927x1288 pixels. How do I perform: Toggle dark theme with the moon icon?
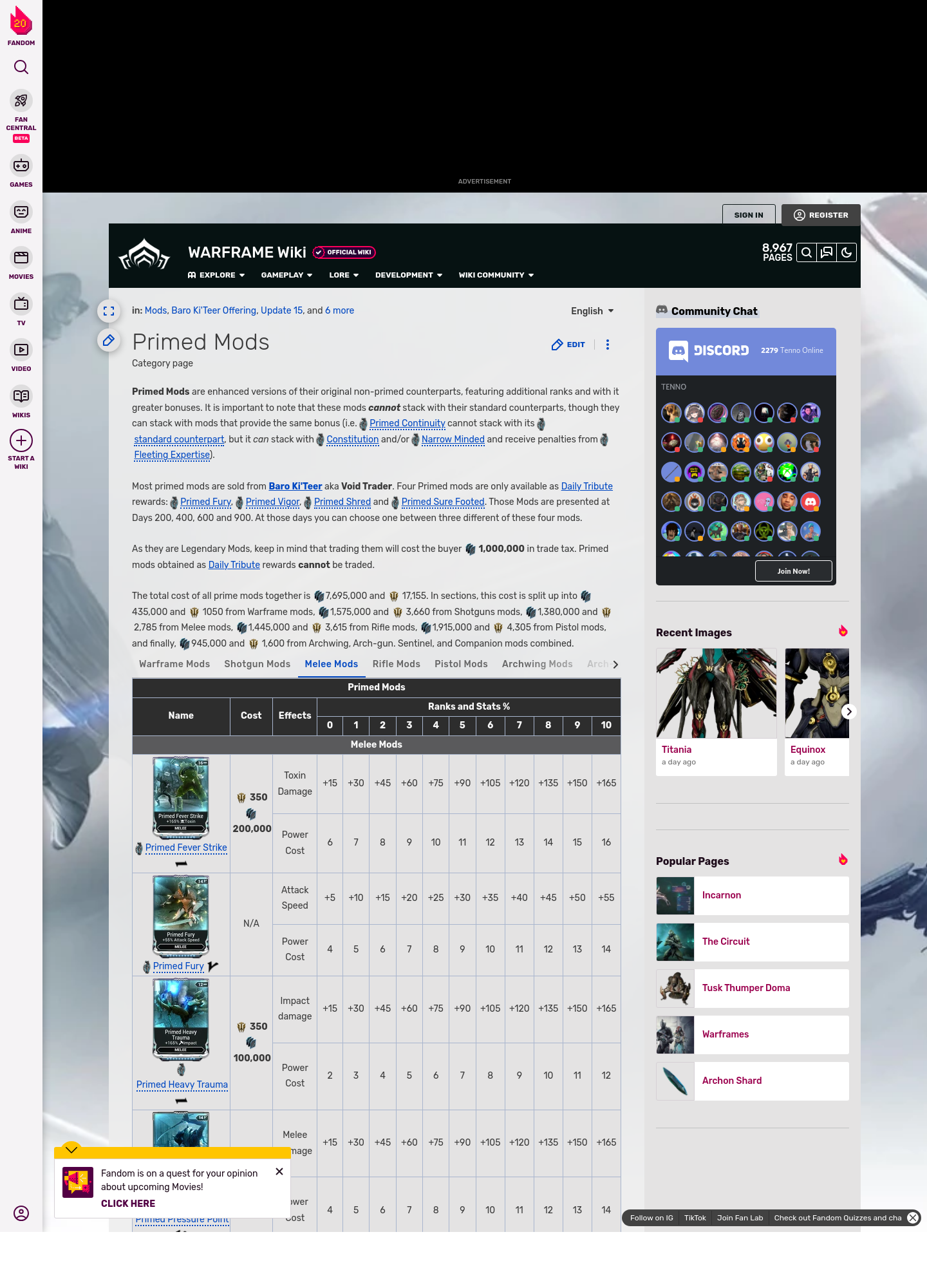847,252
